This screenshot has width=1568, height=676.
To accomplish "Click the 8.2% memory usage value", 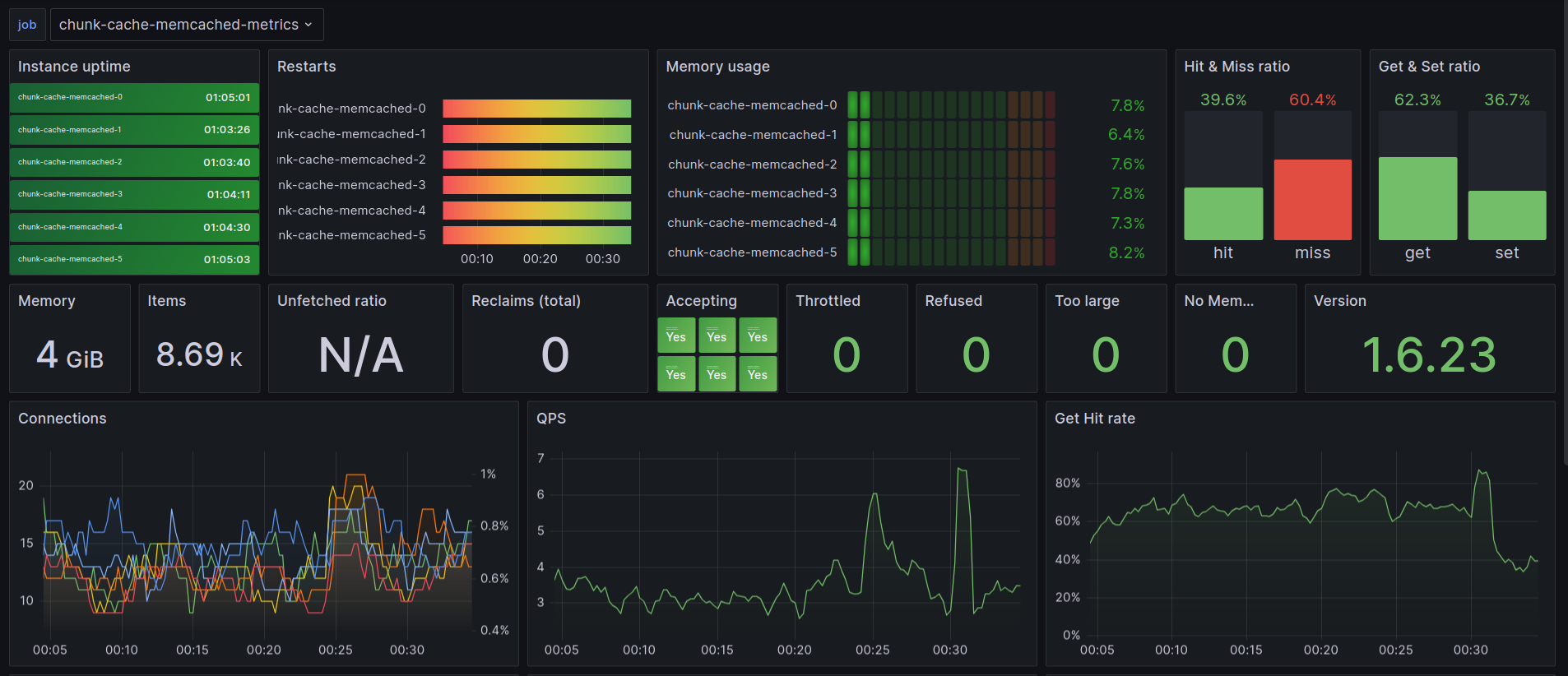I will click(x=1126, y=253).
